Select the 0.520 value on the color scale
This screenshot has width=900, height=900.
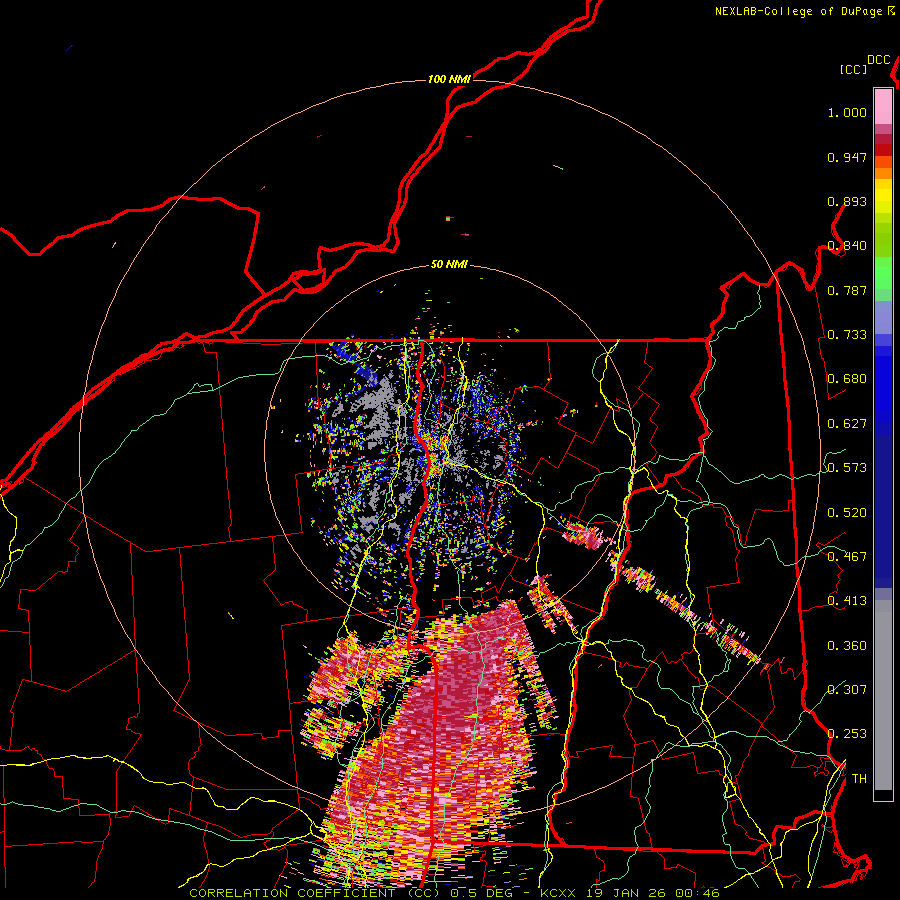tap(847, 513)
